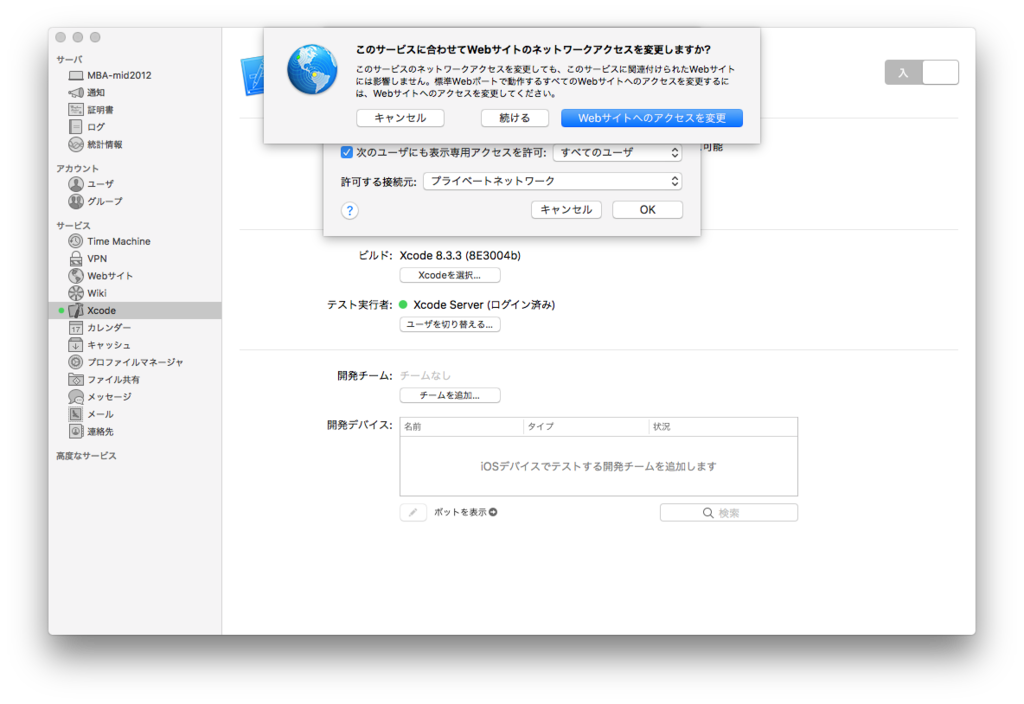This screenshot has width=1024, height=704.
Task: Open the Wiki service
Action: click(x=91, y=293)
